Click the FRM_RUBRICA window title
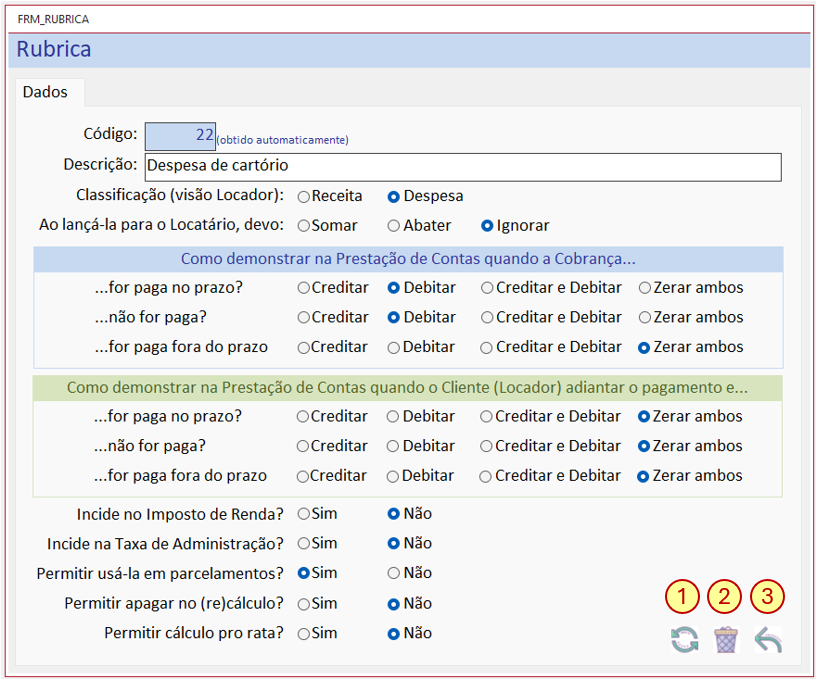 [53, 19]
